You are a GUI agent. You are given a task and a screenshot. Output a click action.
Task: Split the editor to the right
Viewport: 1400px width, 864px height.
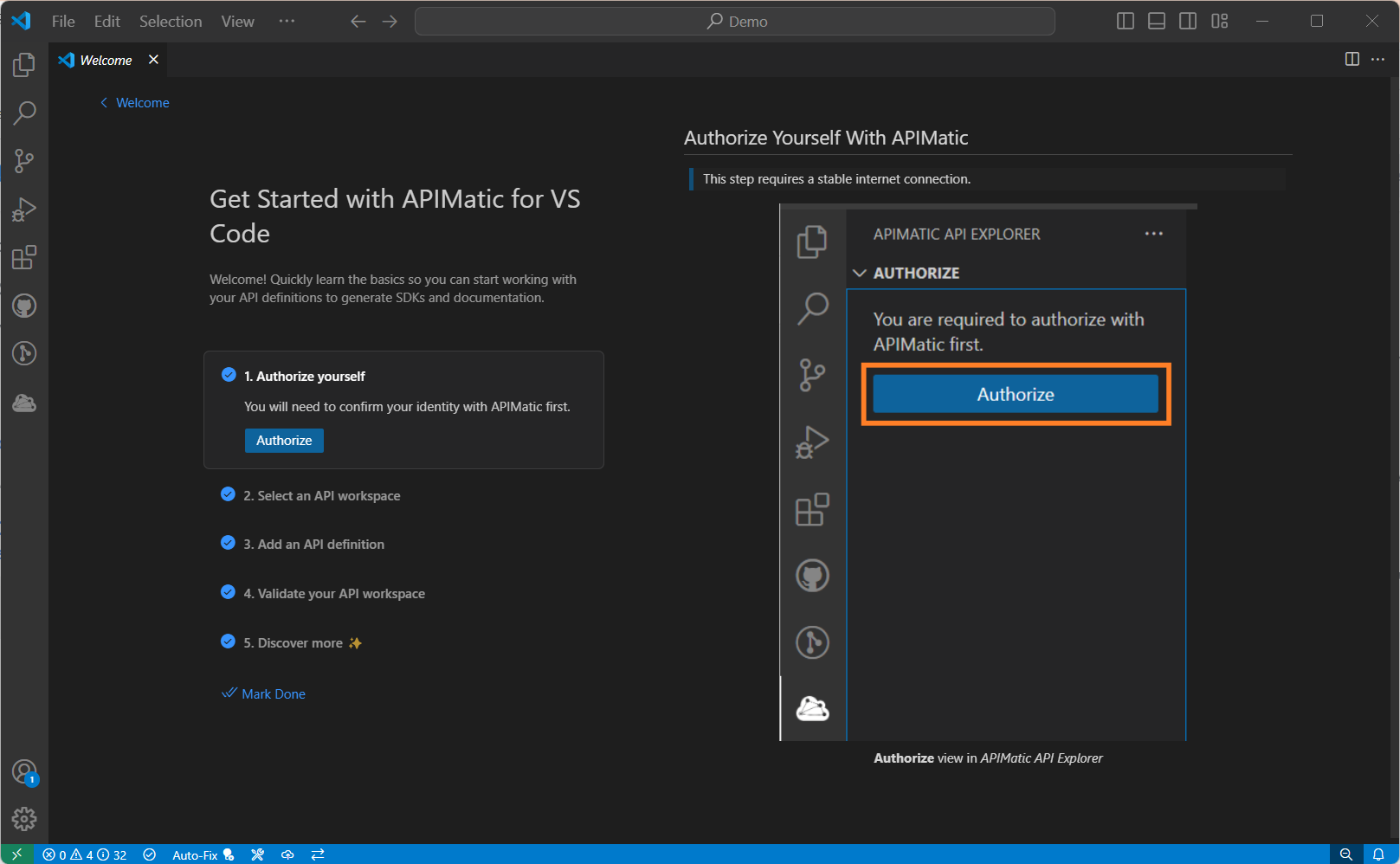[x=1352, y=59]
